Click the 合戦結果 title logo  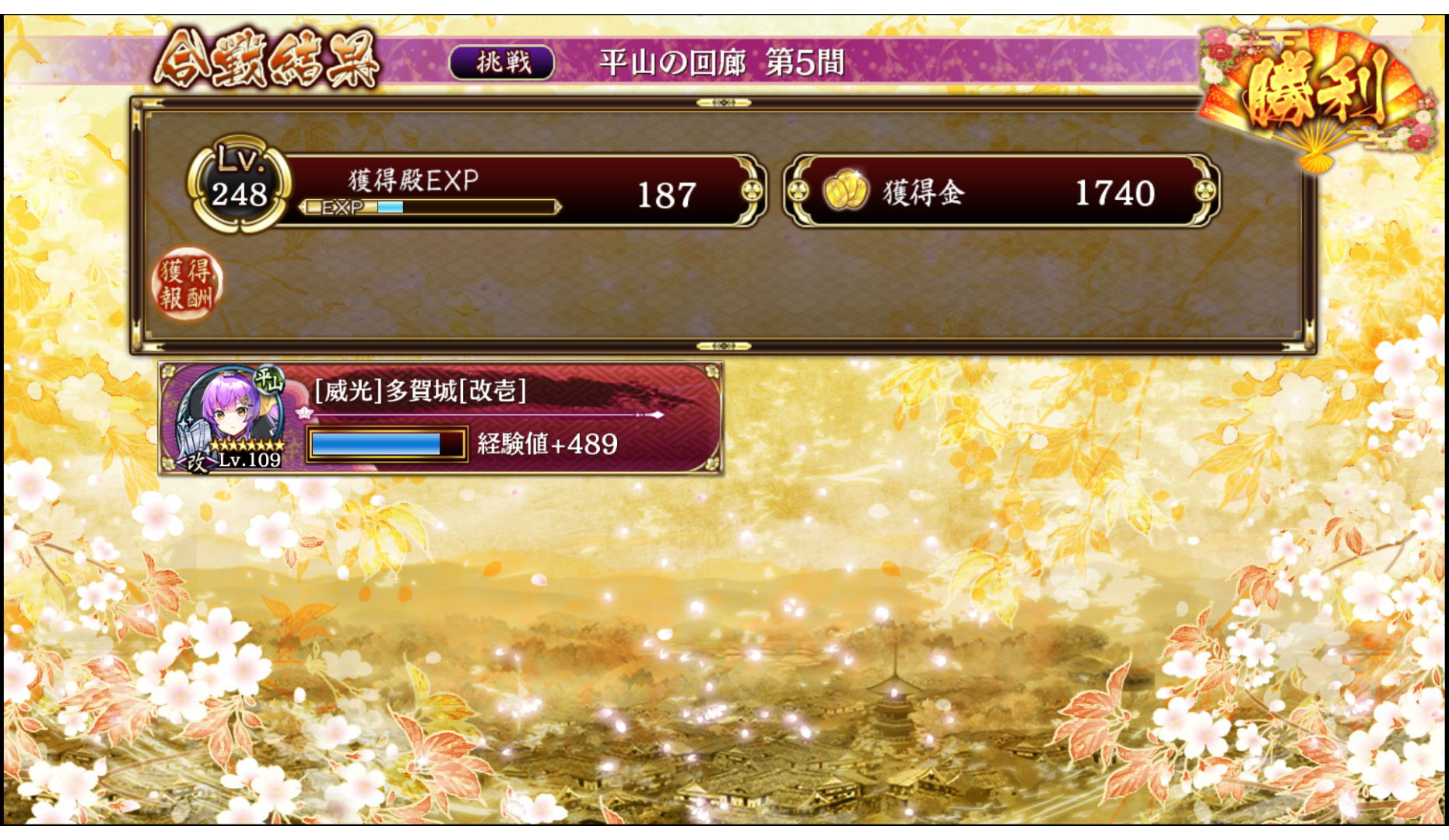point(266,59)
